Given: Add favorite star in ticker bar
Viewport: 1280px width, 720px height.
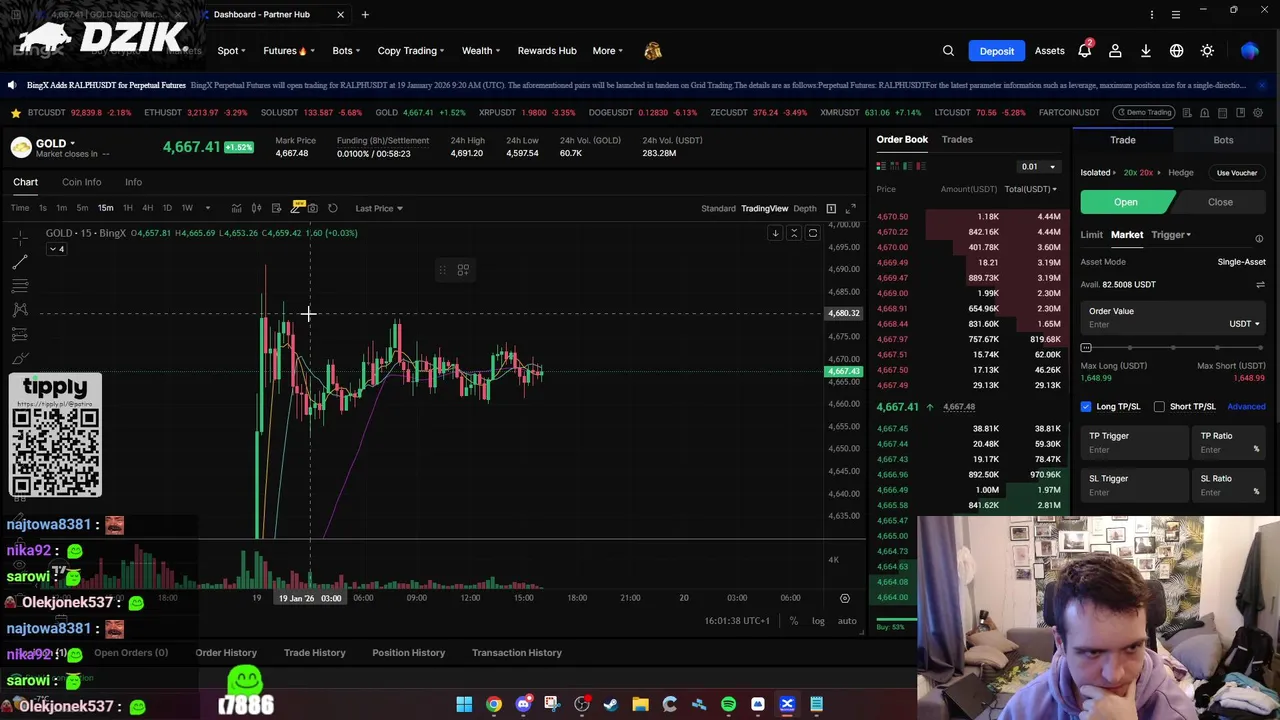Looking at the screenshot, I should click(15, 113).
